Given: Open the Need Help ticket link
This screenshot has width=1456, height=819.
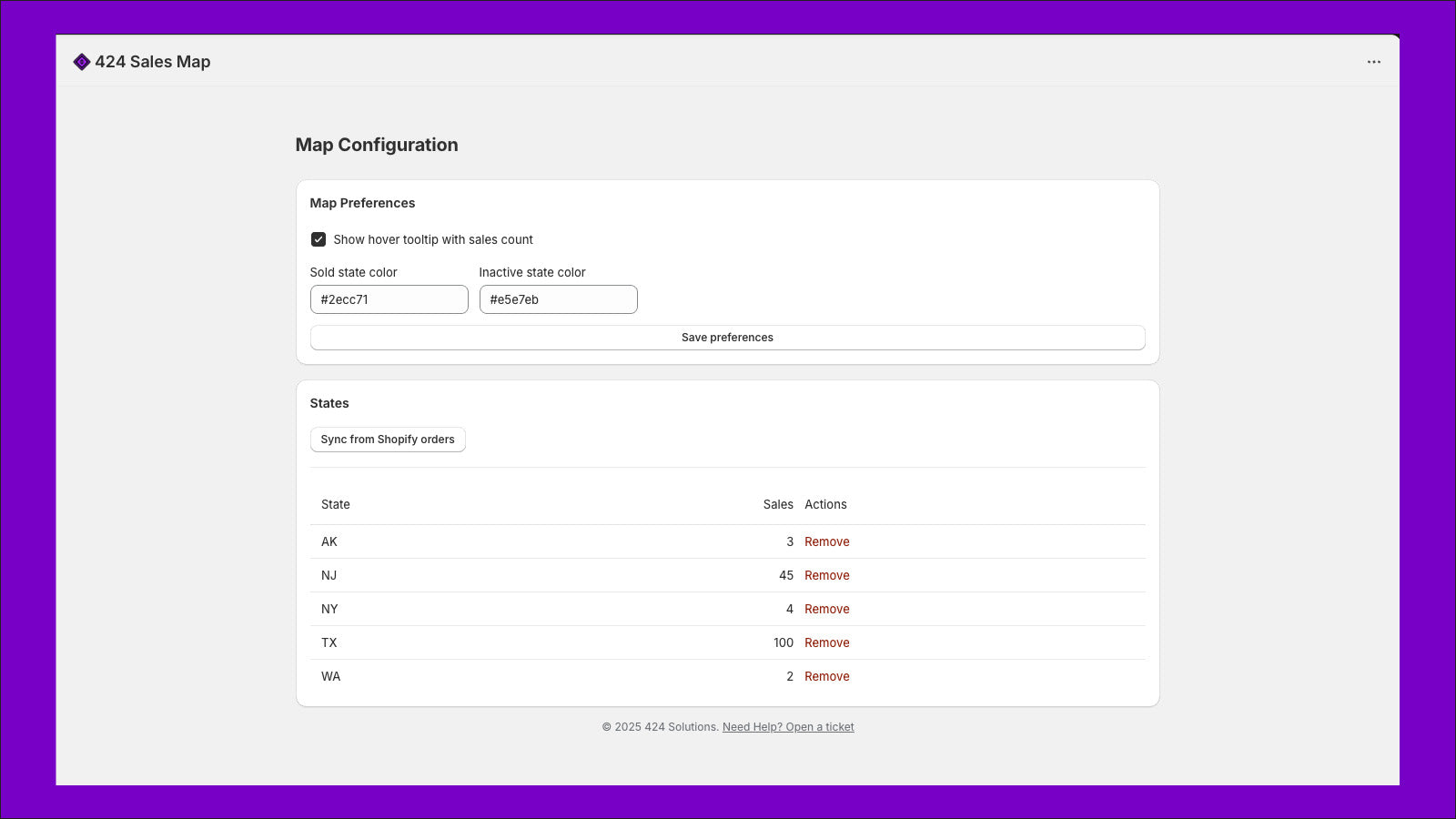Looking at the screenshot, I should (788, 727).
